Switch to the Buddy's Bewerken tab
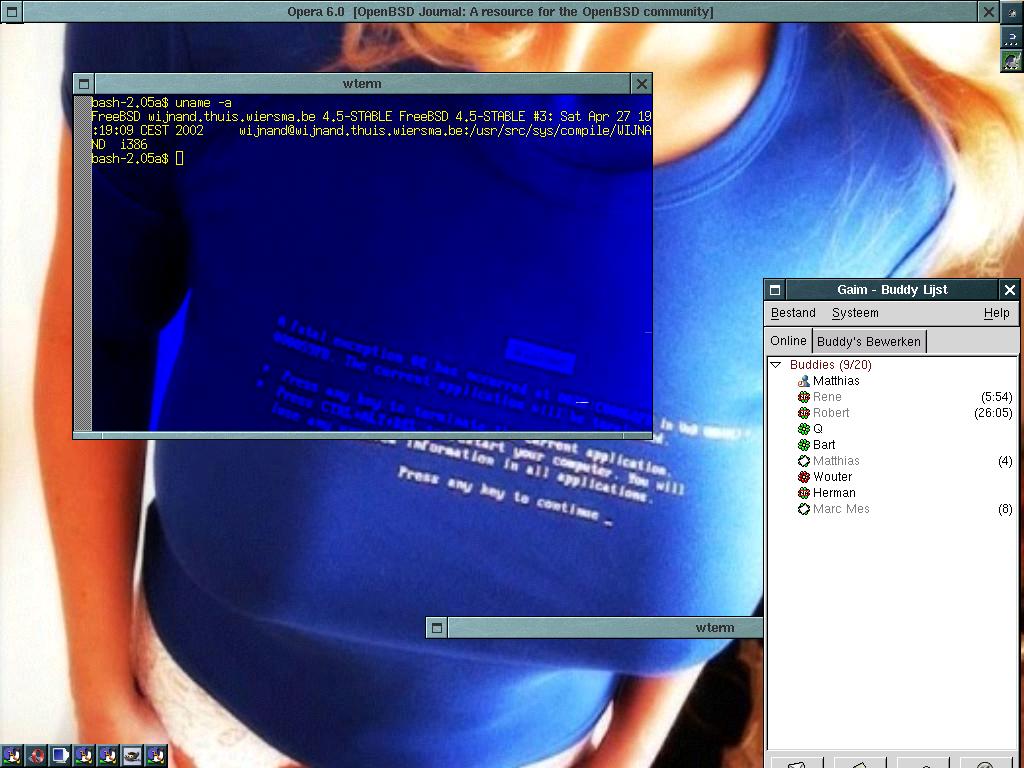The image size is (1024, 768). [x=868, y=342]
